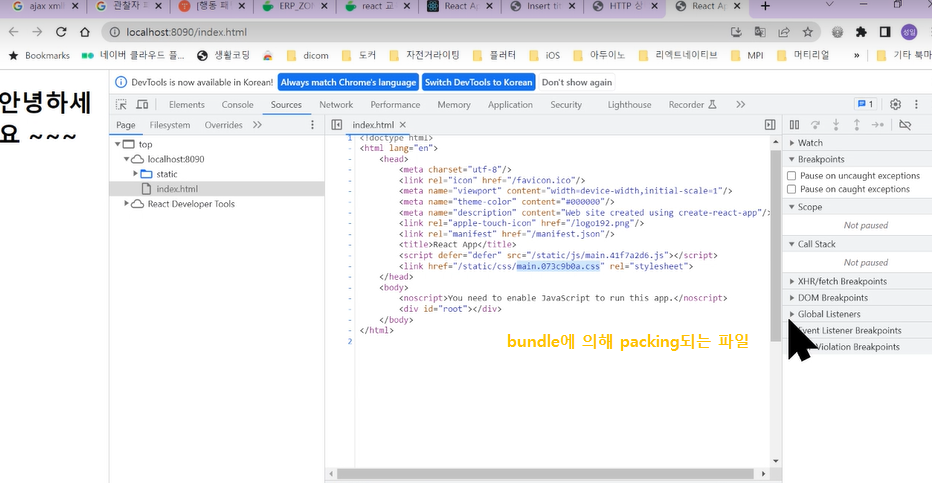Screen dimensions: 932x483
Task: Click the translate page icon
Action: (x=760, y=32)
